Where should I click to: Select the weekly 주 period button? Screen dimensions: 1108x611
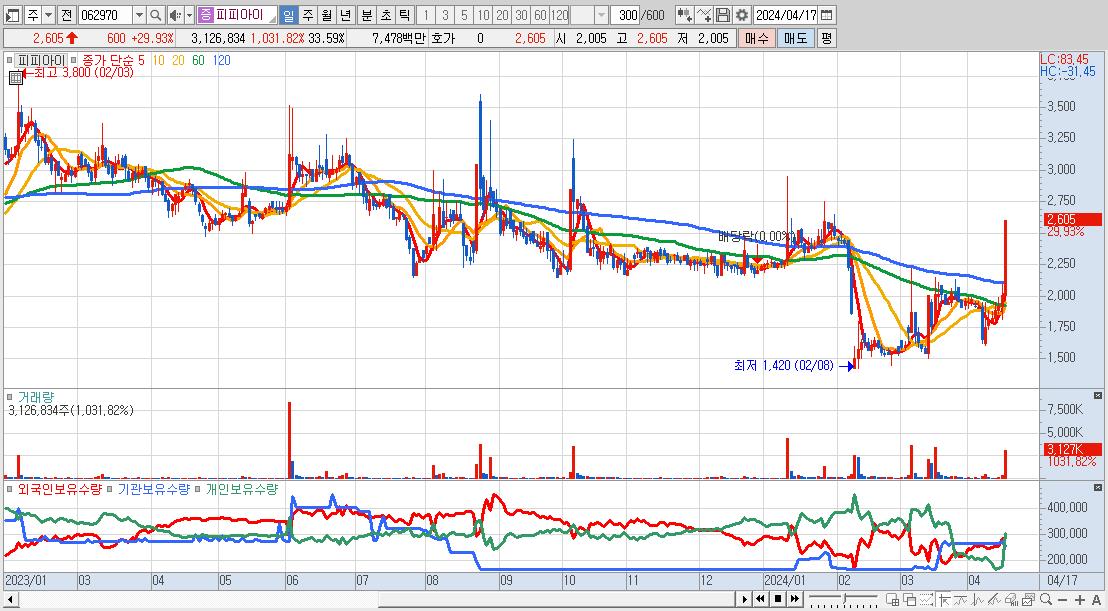308,15
